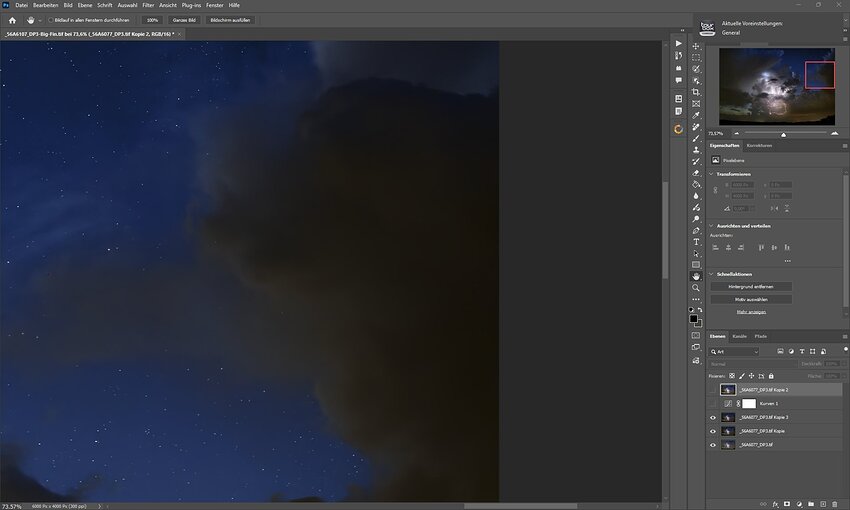Select the Eraser tool
Image resolution: width=850 pixels, height=510 pixels.
(696, 173)
